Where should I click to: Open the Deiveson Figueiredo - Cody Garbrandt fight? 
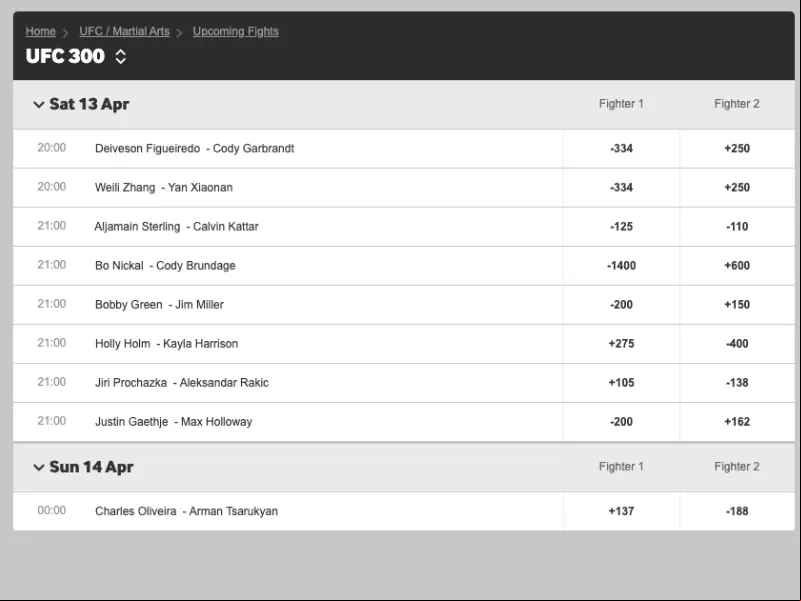(x=194, y=149)
